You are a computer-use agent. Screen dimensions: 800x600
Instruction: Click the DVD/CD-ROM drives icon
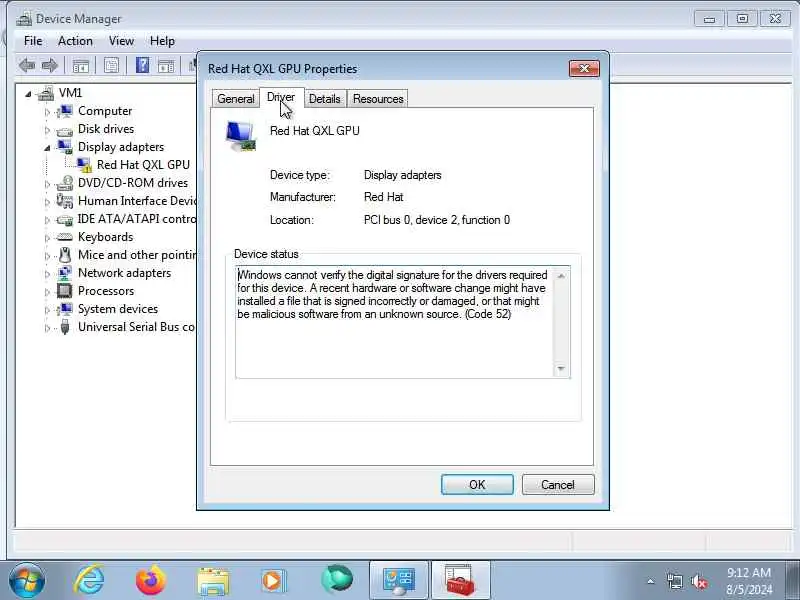coord(65,183)
